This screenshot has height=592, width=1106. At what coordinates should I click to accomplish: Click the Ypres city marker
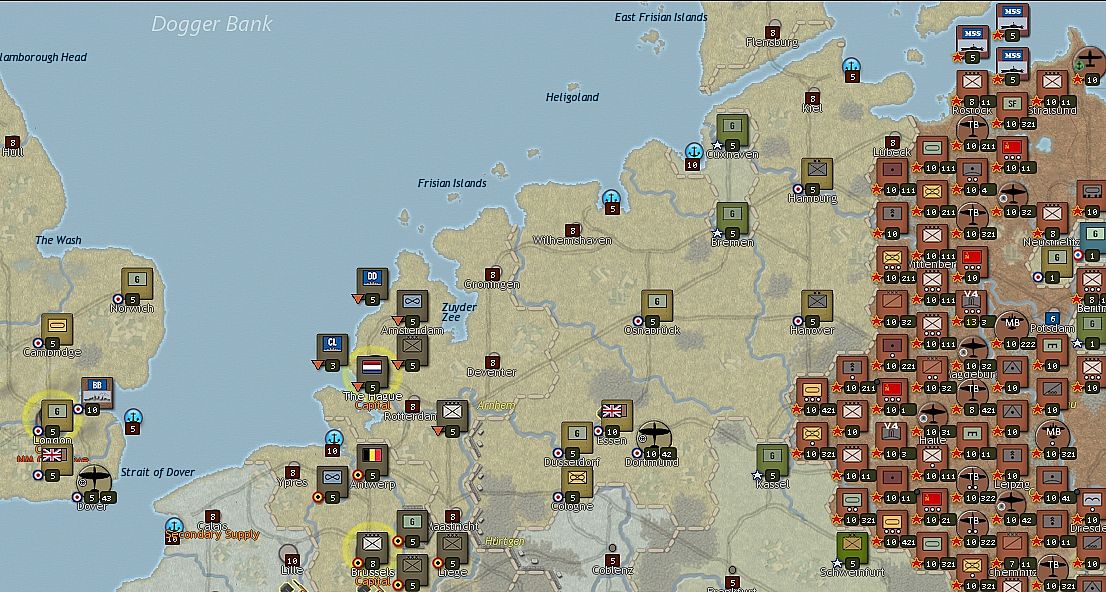pos(293,471)
